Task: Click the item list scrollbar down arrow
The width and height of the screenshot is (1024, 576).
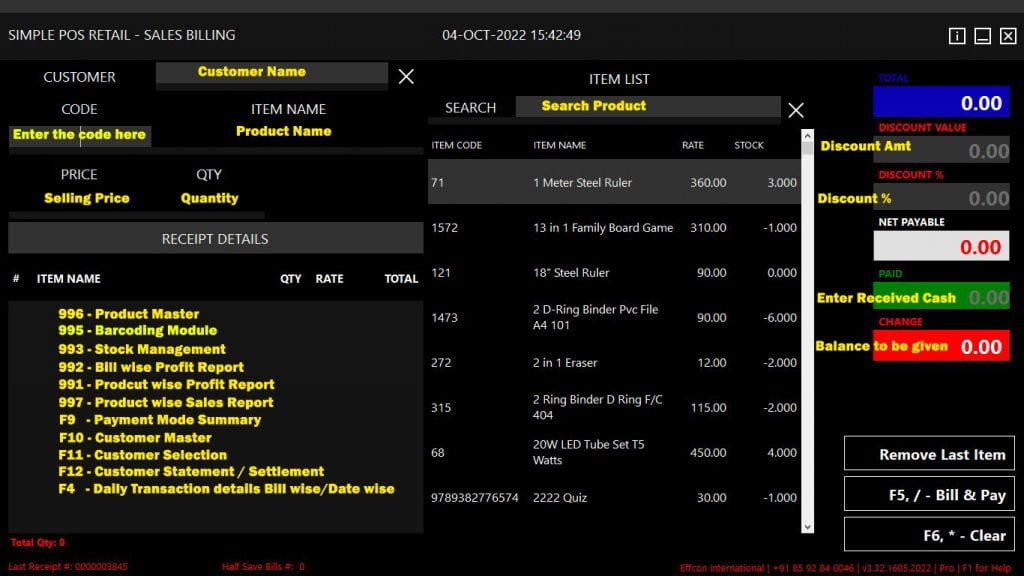Action: point(808,526)
